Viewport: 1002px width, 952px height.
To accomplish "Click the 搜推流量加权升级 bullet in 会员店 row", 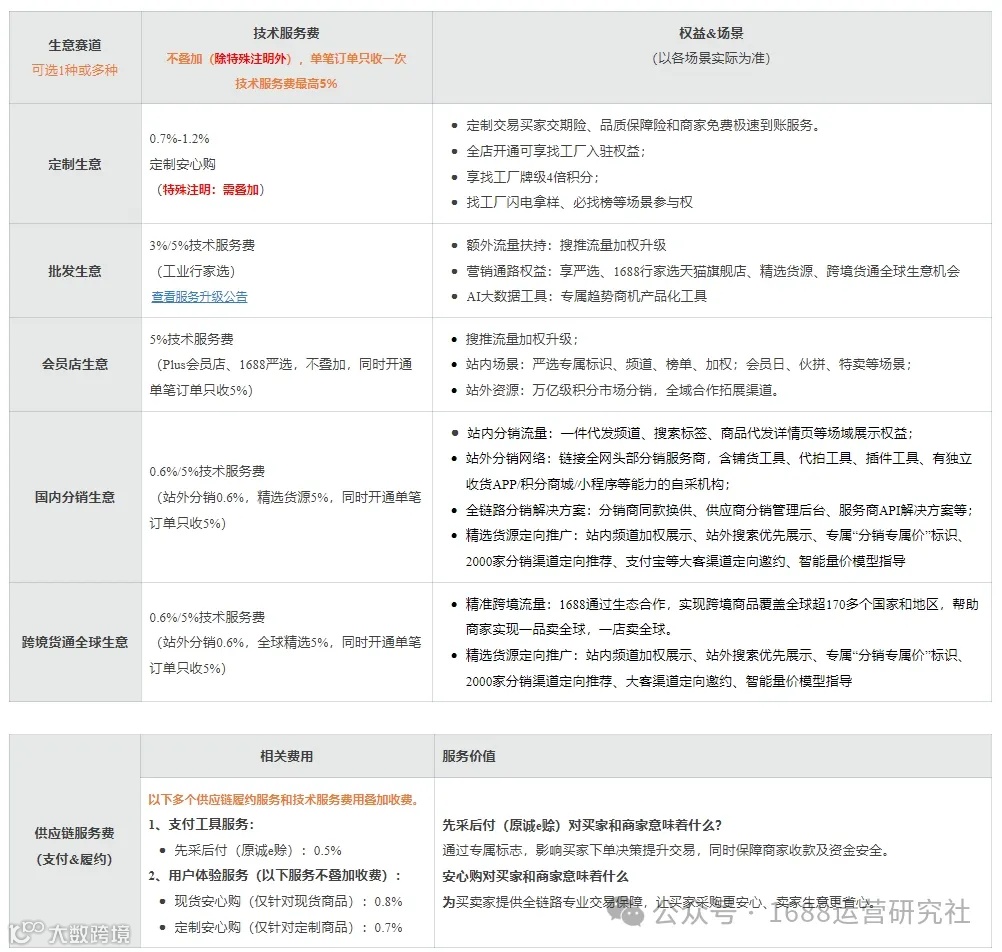I will (521, 339).
